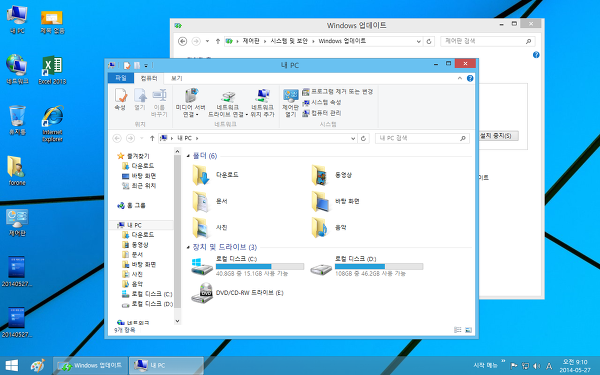600x375 pixels.
Task: Click the navigation pane scroll-down arrow
Action: 177,321
